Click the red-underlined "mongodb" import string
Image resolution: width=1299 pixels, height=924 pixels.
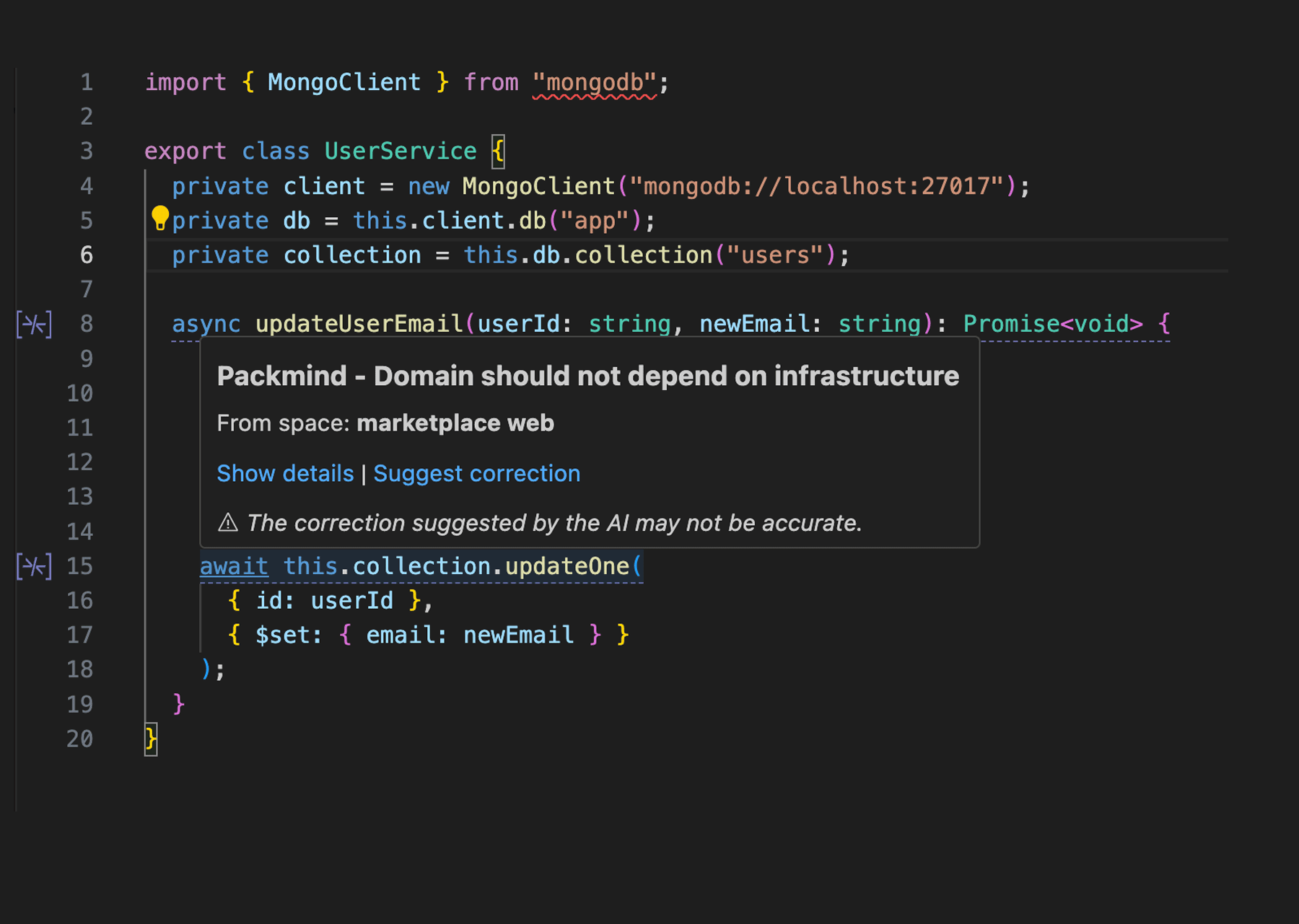click(x=594, y=82)
